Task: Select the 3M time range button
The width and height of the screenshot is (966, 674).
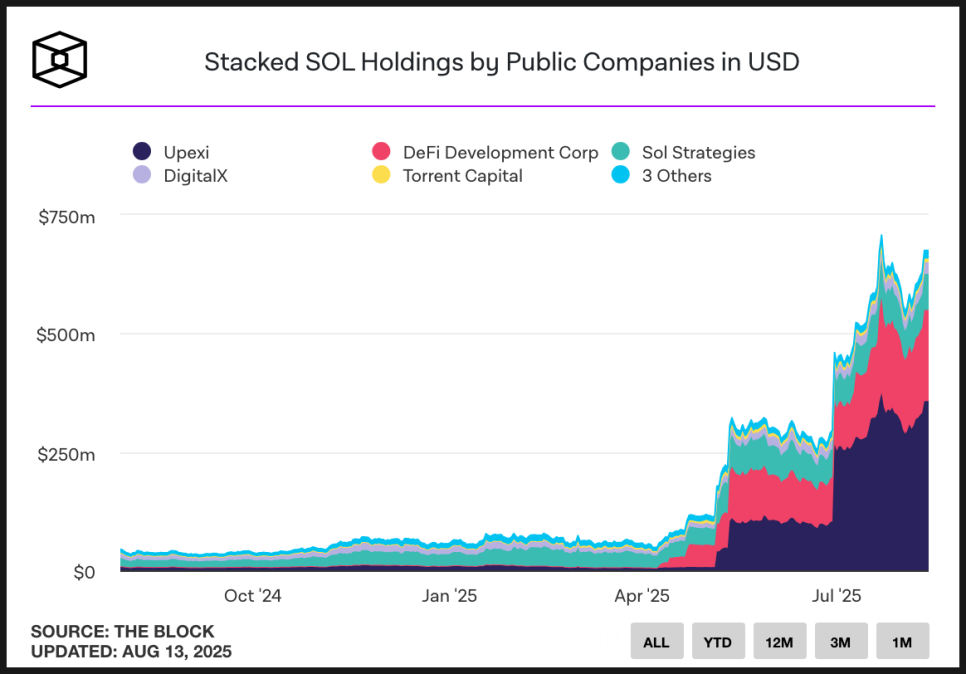Action: pyautogui.click(x=841, y=641)
